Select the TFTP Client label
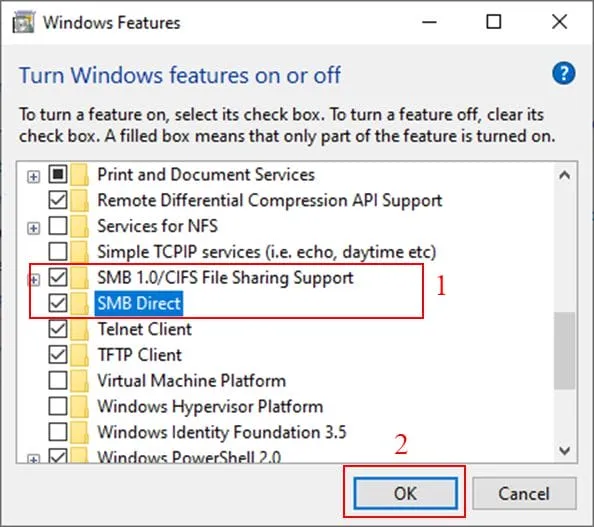 [139, 355]
